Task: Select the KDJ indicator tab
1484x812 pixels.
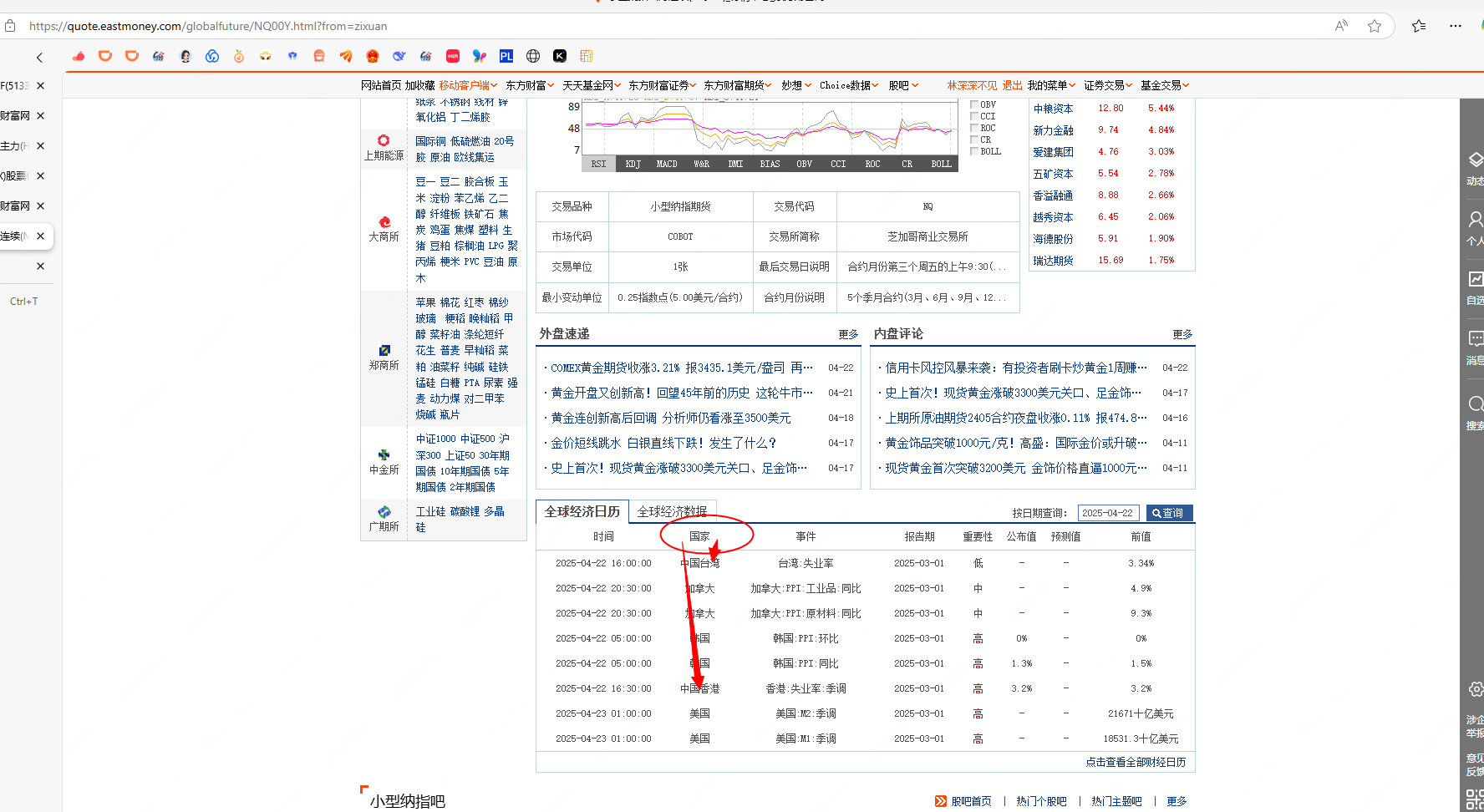Action: [633, 164]
